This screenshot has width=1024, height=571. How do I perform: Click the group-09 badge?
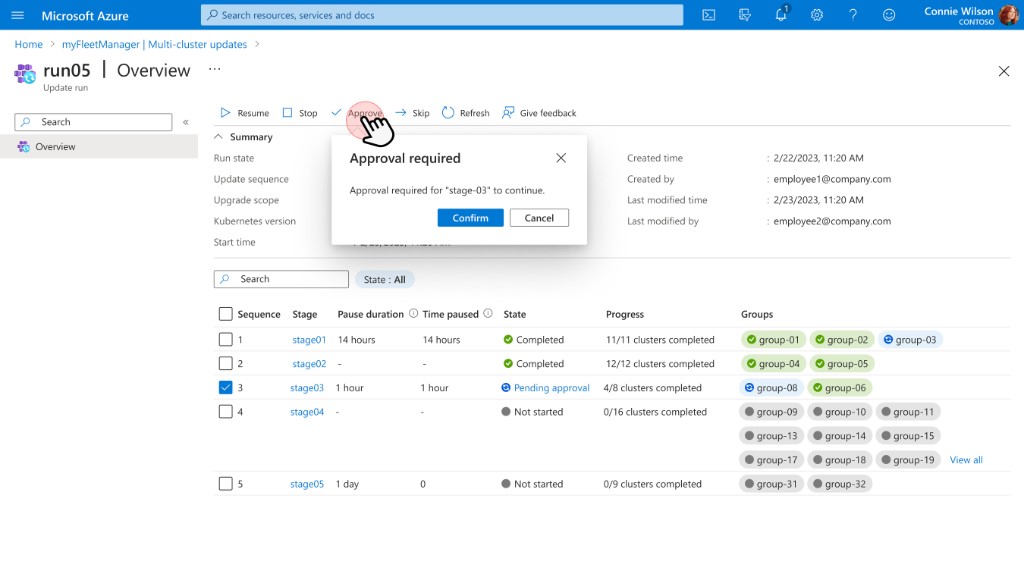coord(771,412)
